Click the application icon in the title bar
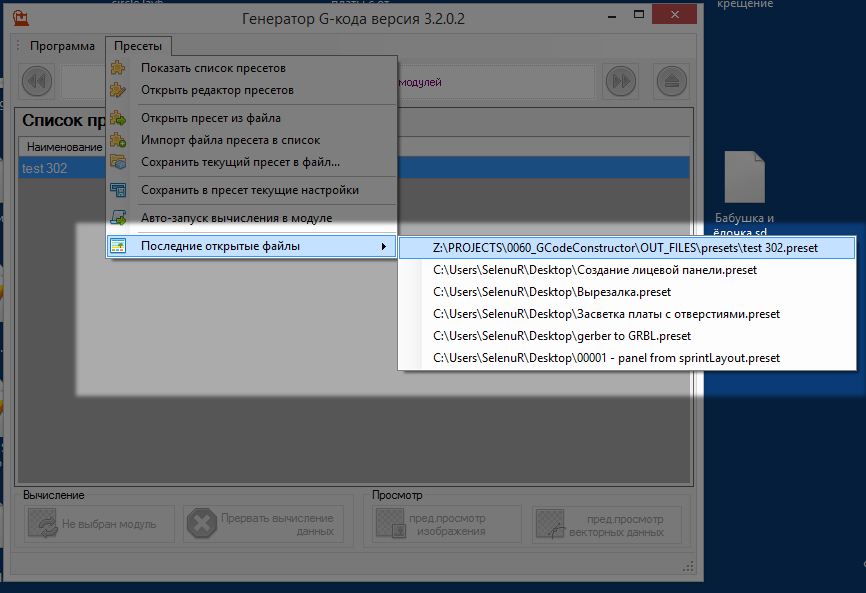Screen dimensions: 866x593 click(21, 18)
